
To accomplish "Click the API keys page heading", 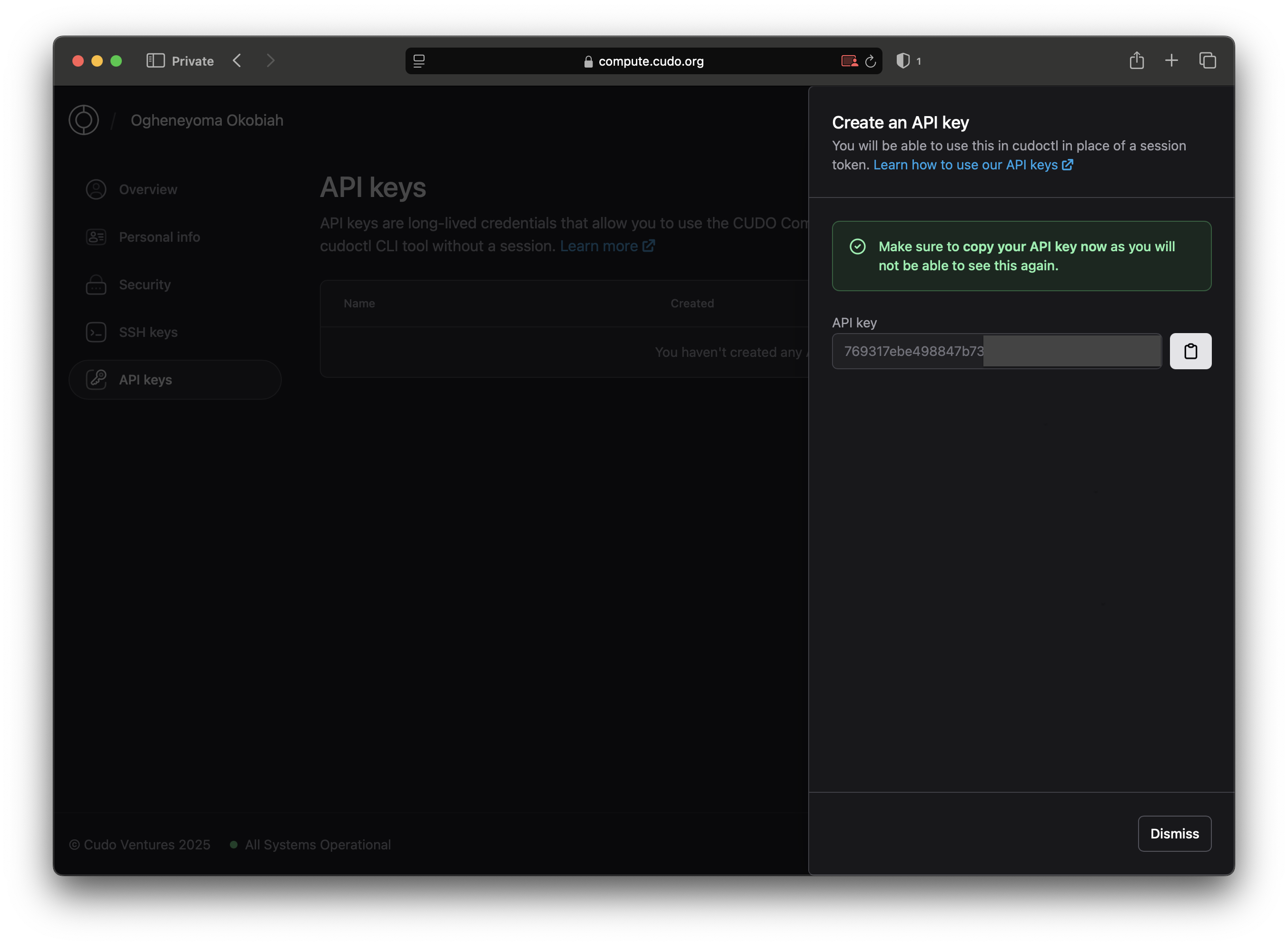I will 373,187.
